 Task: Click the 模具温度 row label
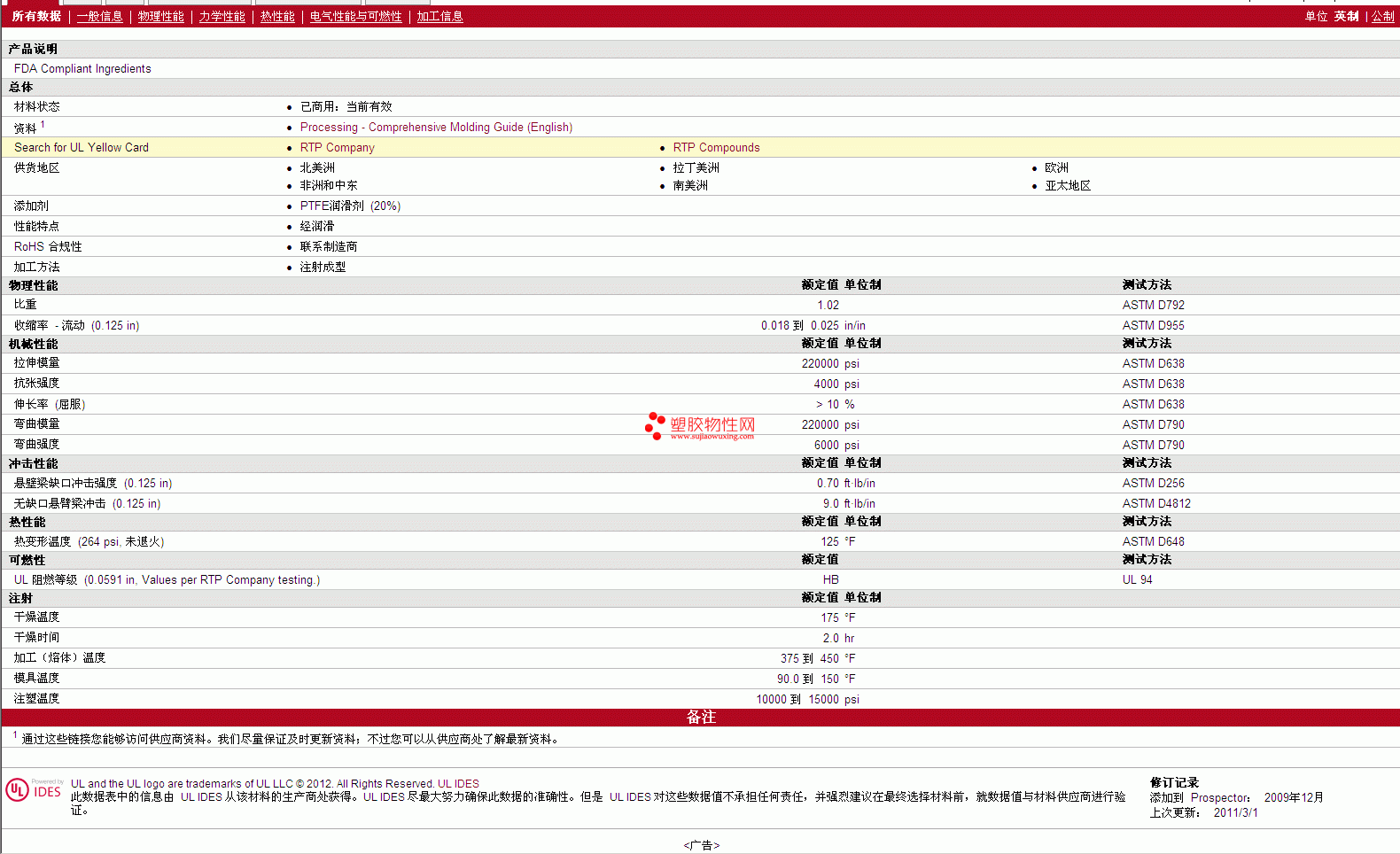[x=36, y=679]
